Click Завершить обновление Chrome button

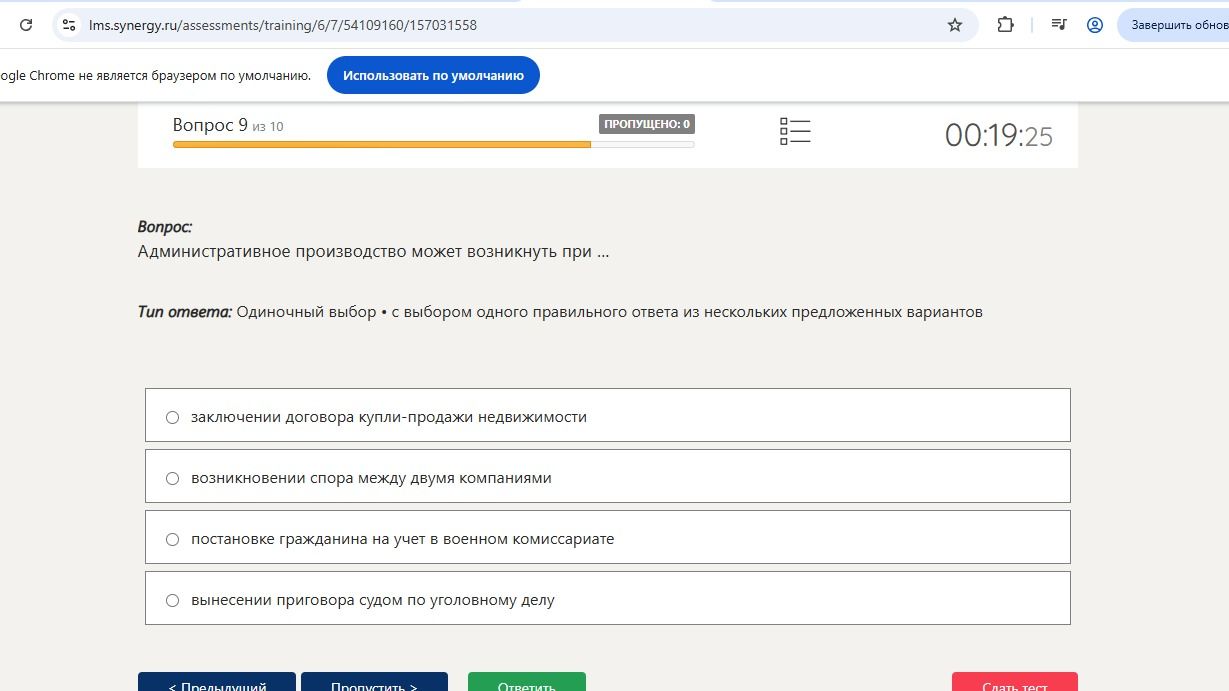click(1173, 25)
